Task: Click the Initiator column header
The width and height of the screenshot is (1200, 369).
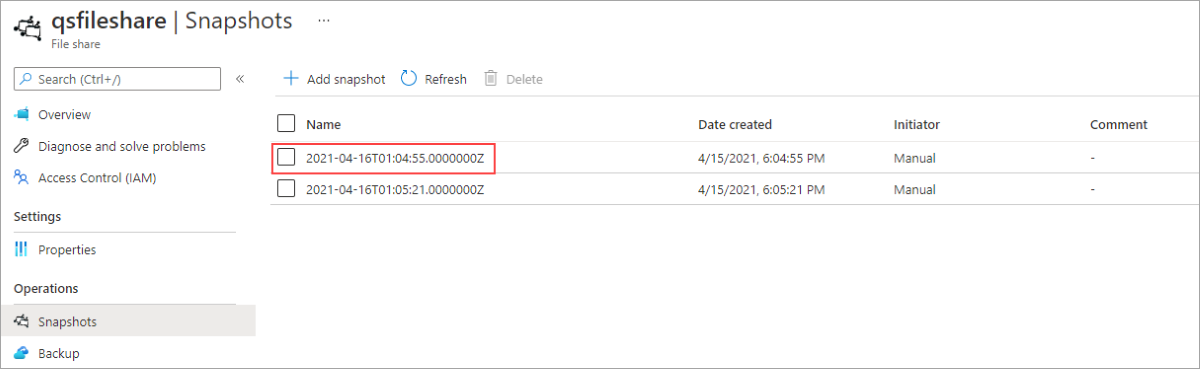Action: point(917,125)
